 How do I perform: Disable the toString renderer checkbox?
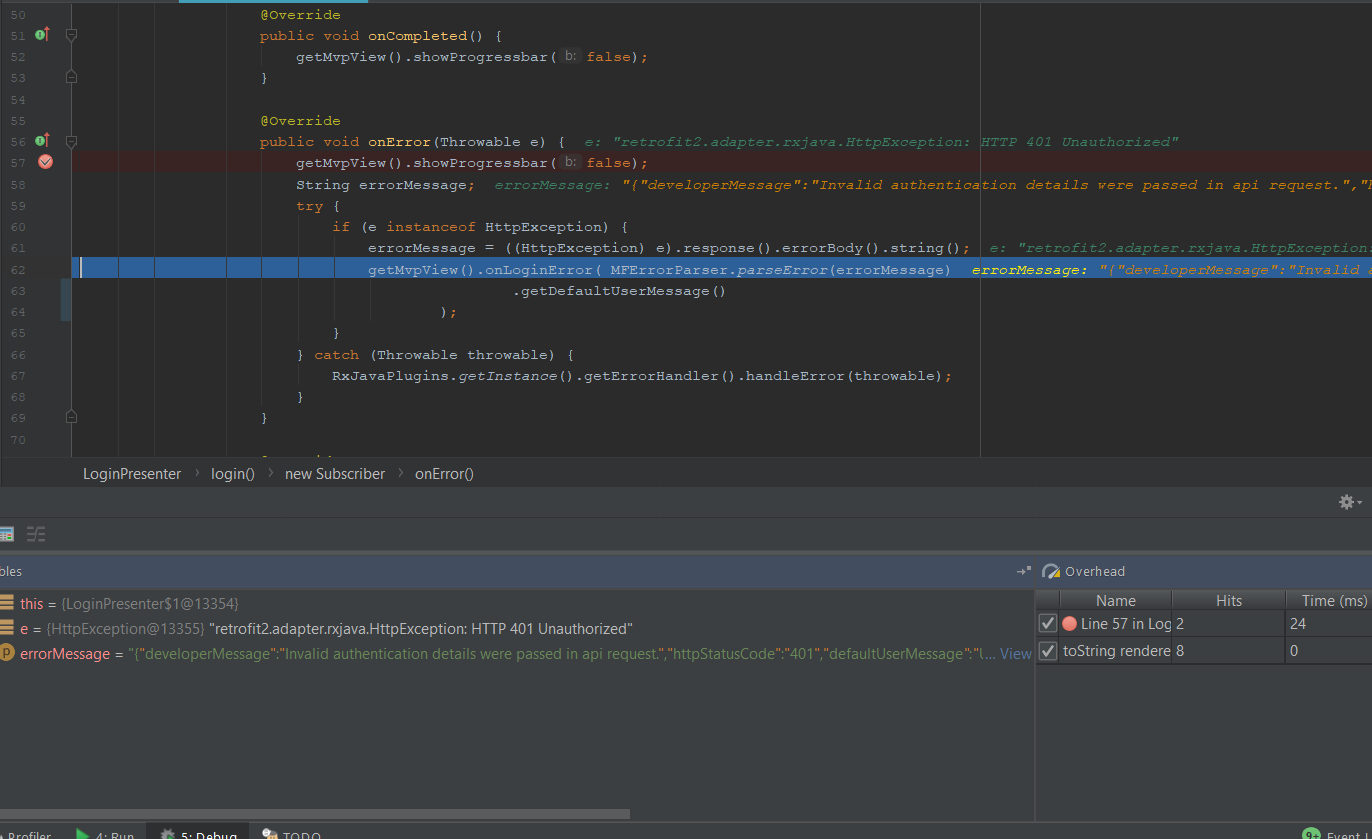tap(1047, 649)
